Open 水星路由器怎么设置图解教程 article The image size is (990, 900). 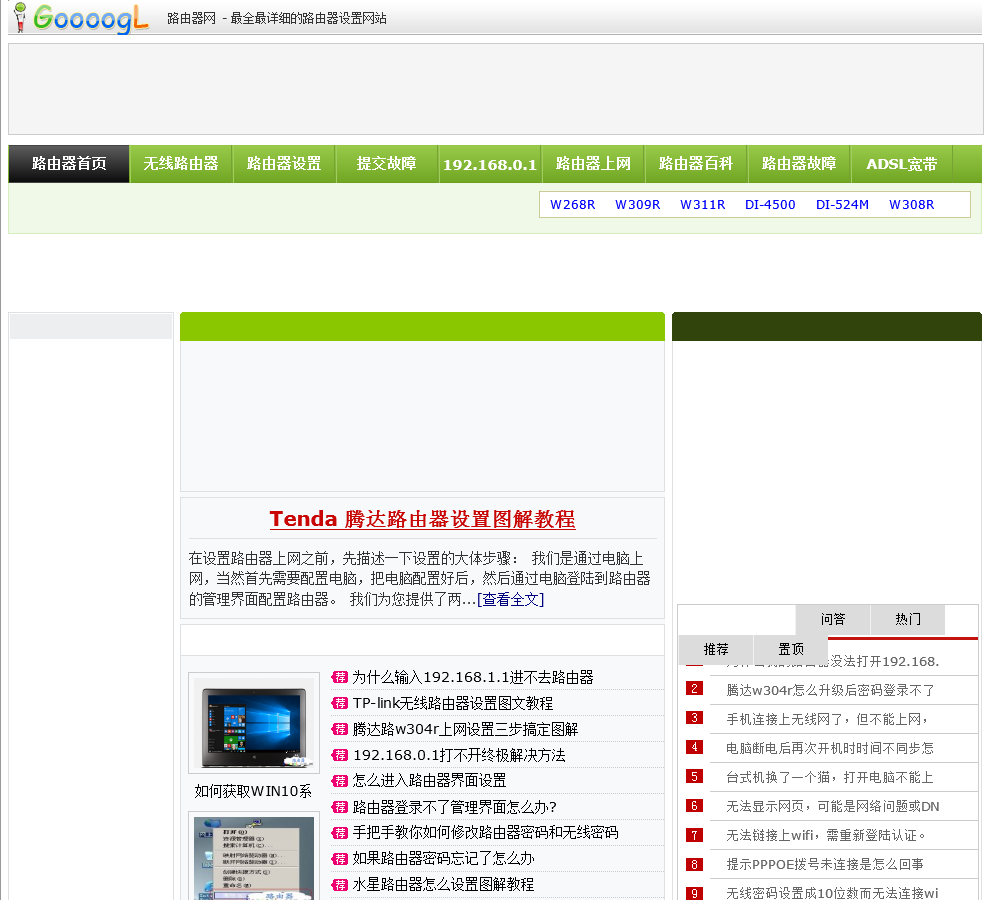(x=443, y=885)
